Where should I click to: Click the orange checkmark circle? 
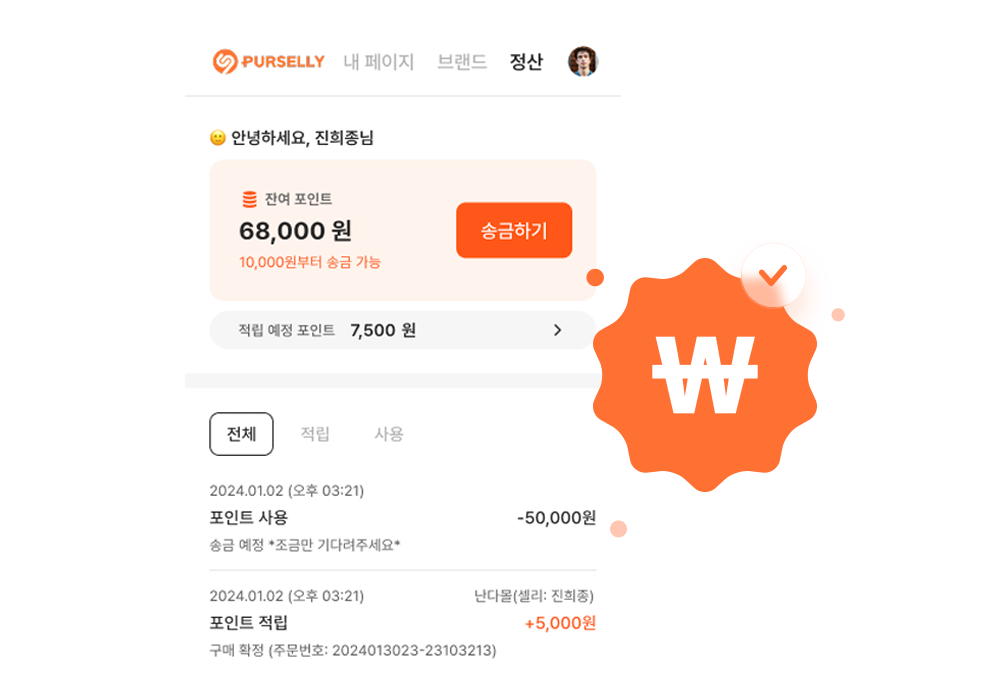tap(773, 275)
